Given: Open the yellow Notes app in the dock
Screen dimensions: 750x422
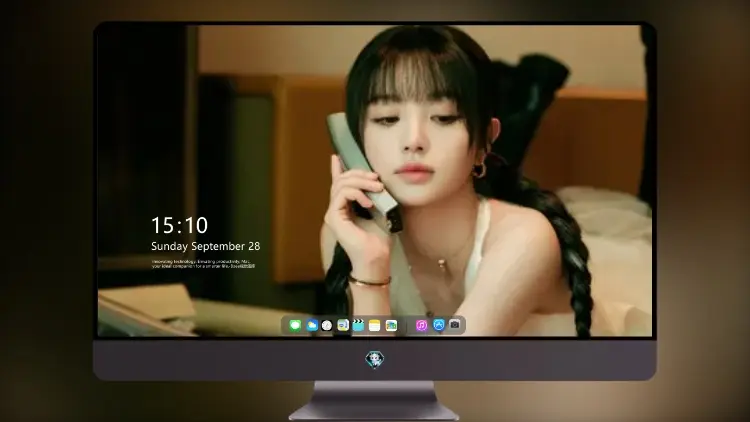Looking at the screenshot, I should pos(375,325).
